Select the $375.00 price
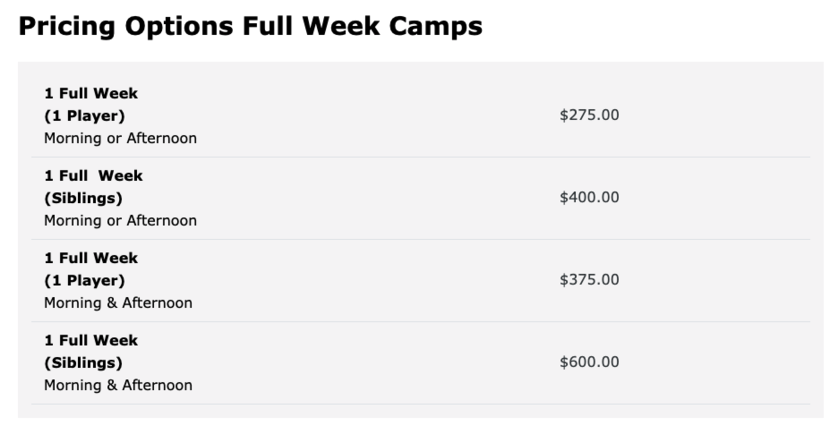This screenshot has width=830, height=426. tap(589, 279)
